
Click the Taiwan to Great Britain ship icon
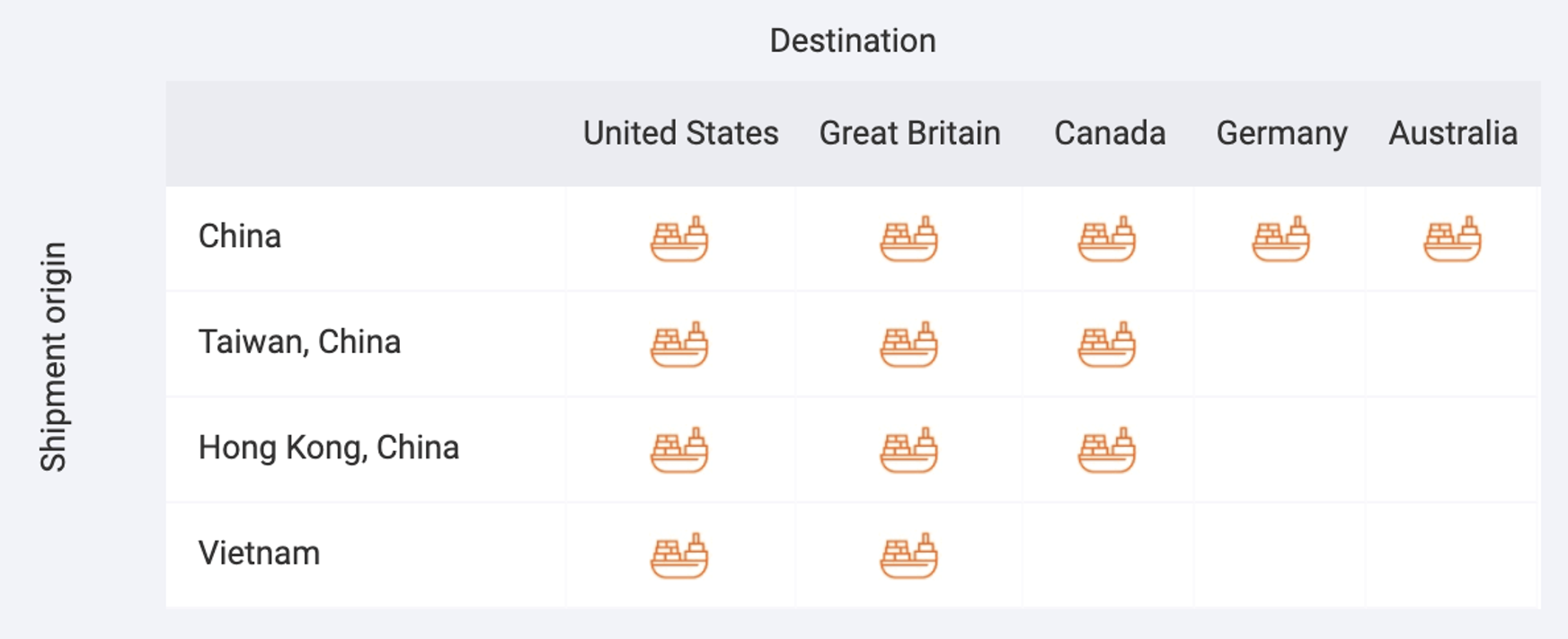pos(908,344)
